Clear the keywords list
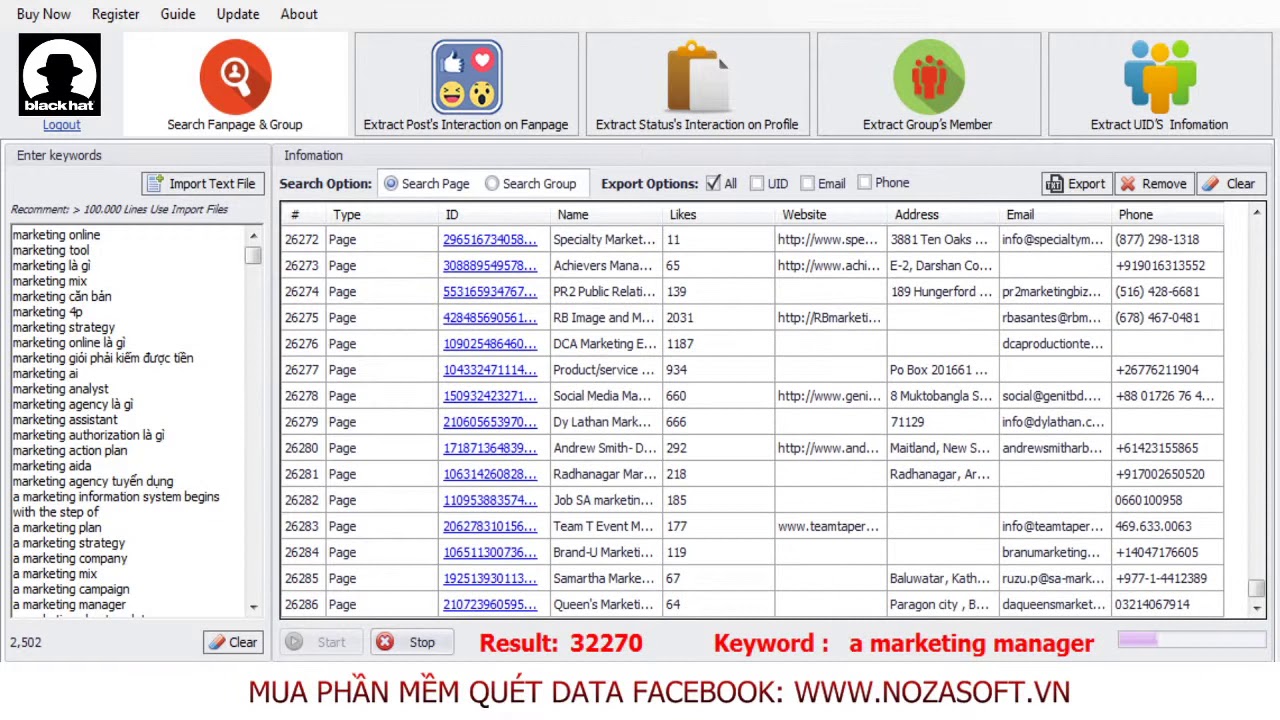 tap(233, 642)
